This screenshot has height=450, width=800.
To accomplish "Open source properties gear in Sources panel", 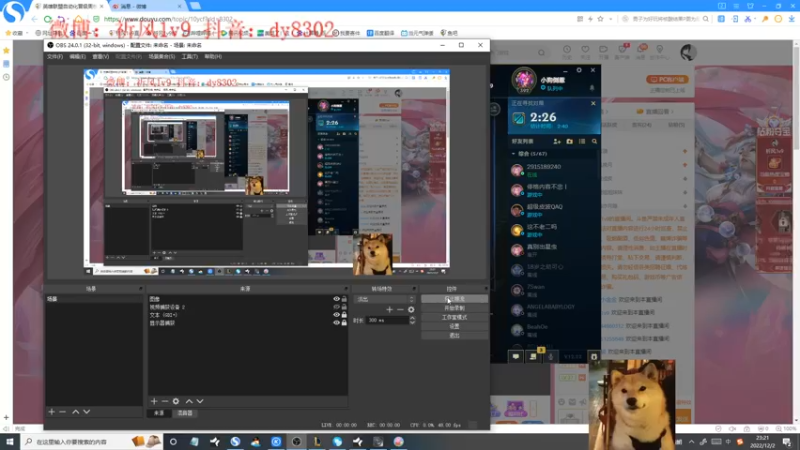I will pyautogui.click(x=176, y=402).
